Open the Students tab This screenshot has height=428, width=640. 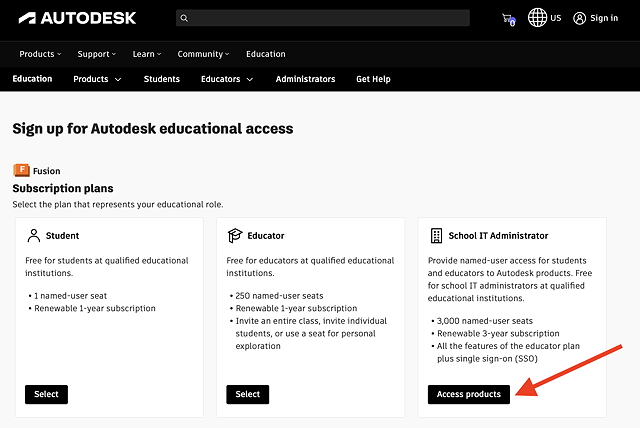[161, 79]
